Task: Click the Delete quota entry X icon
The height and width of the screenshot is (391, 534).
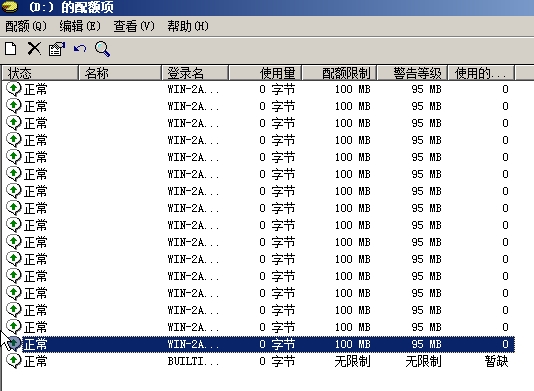Action: pyautogui.click(x=34, y=49)
